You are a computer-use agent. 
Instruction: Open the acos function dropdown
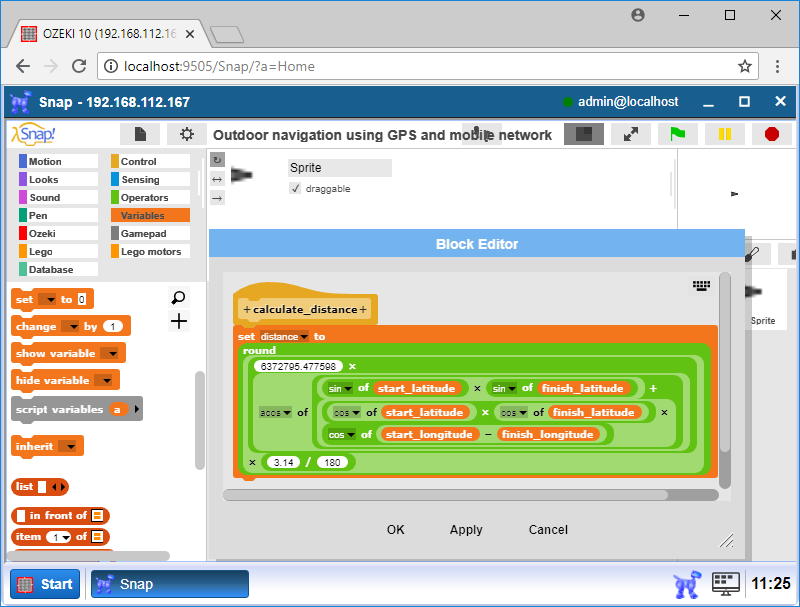coord(275,413)
